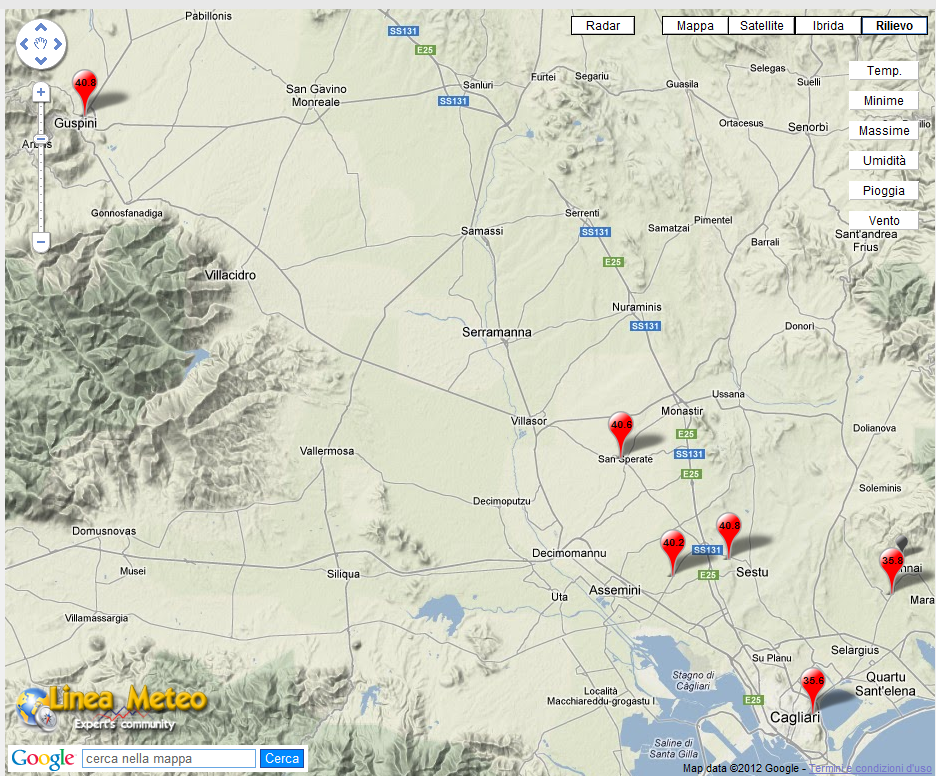The width and height of the screenshot is (937, 783).
Task: Select Ibrida map type
Action: point(828,26)
